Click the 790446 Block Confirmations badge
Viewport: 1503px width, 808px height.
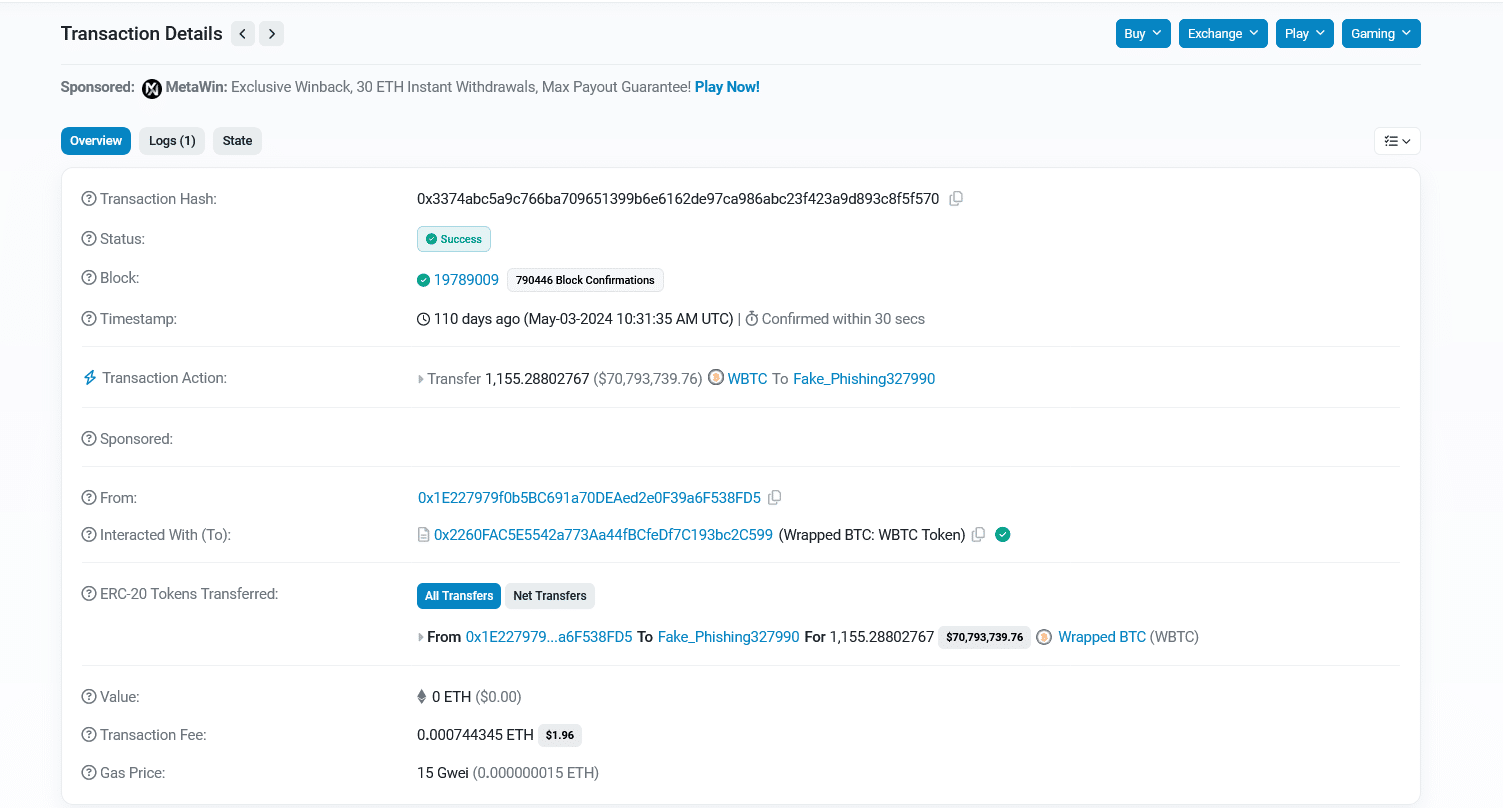click(x=585, y=280)
